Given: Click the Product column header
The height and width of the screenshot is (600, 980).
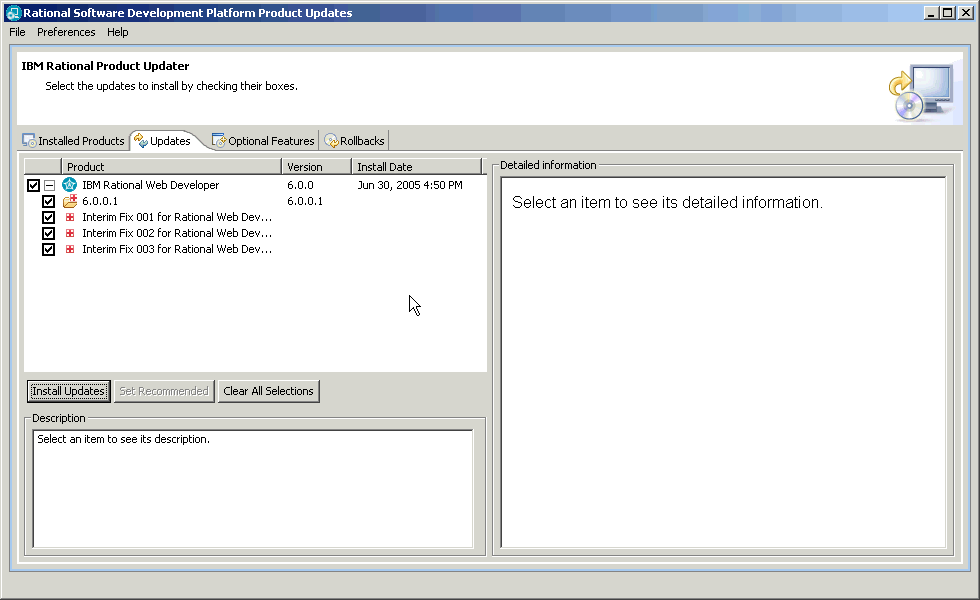Looking at the screenshot, I should click(171, 167).
